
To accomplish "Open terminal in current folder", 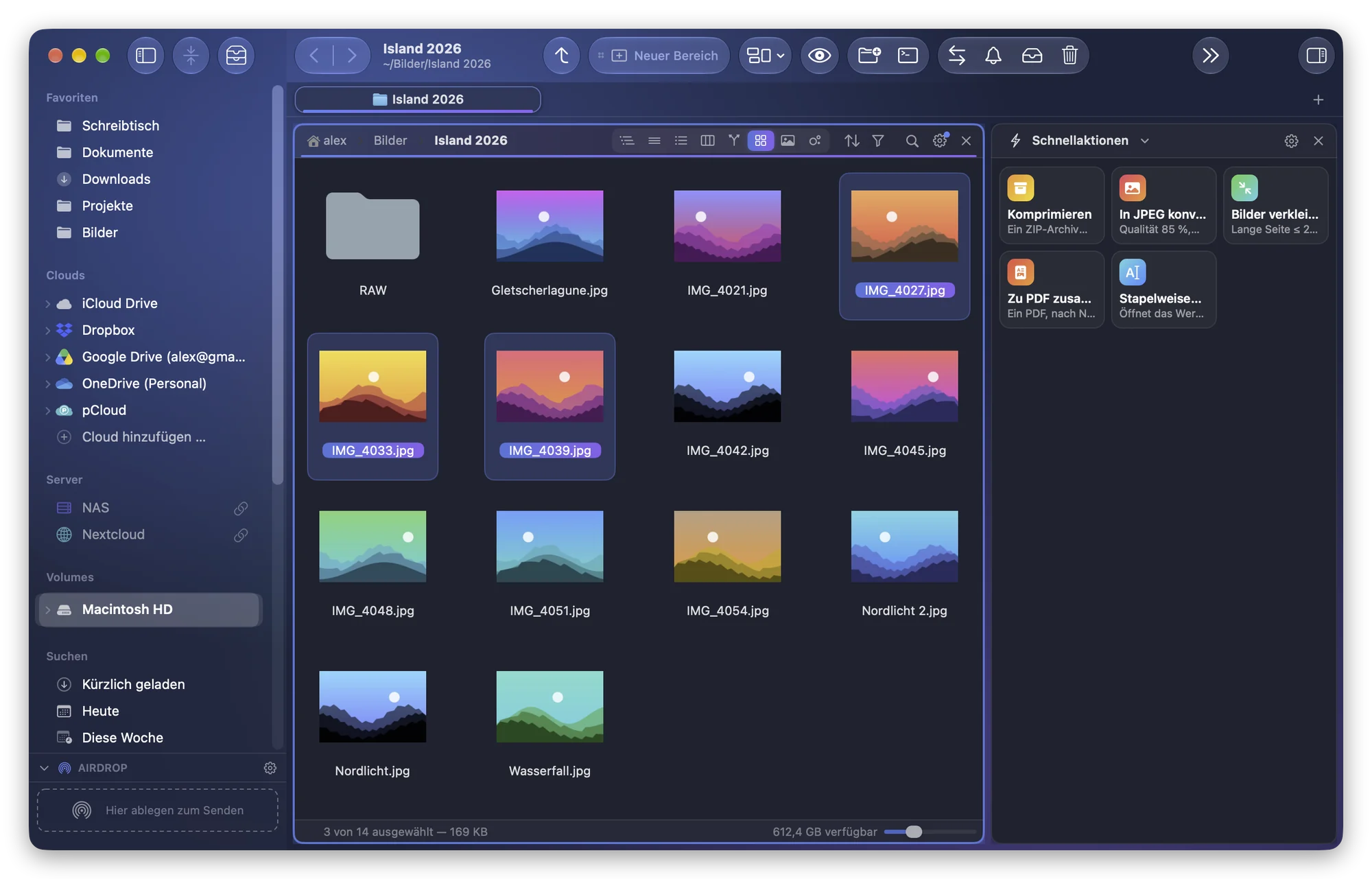I will (x=908, y=56).
